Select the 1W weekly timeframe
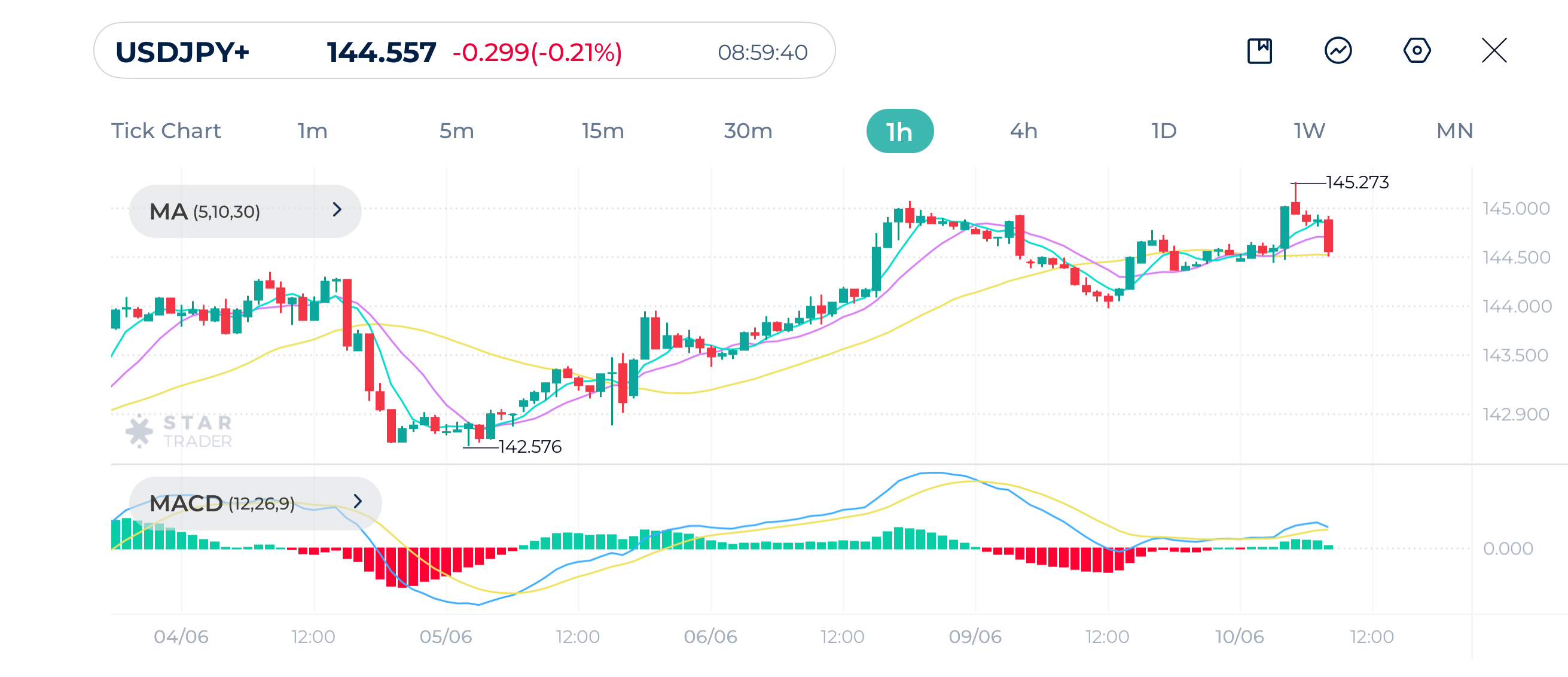This screenshot has height=677, width=1568. (1310, 130)
